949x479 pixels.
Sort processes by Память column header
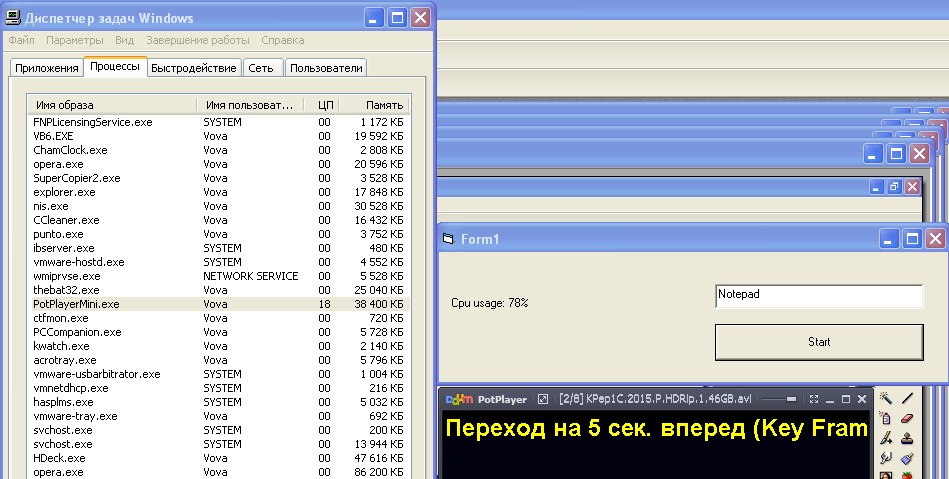point(375,105)
